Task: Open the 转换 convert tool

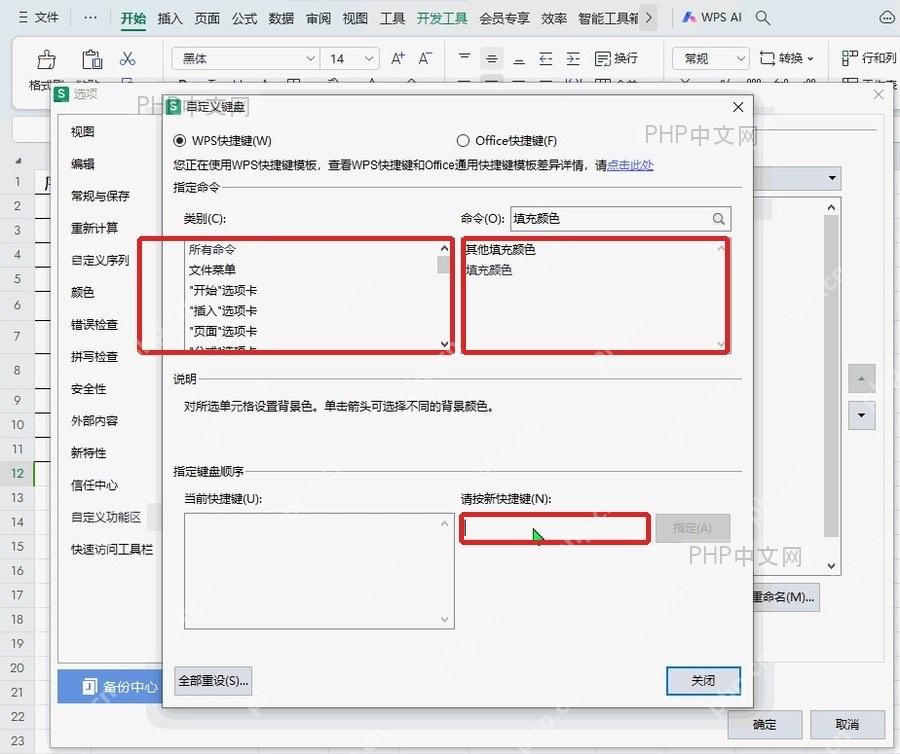Action: pyautogui.click(x=786, y=59)
